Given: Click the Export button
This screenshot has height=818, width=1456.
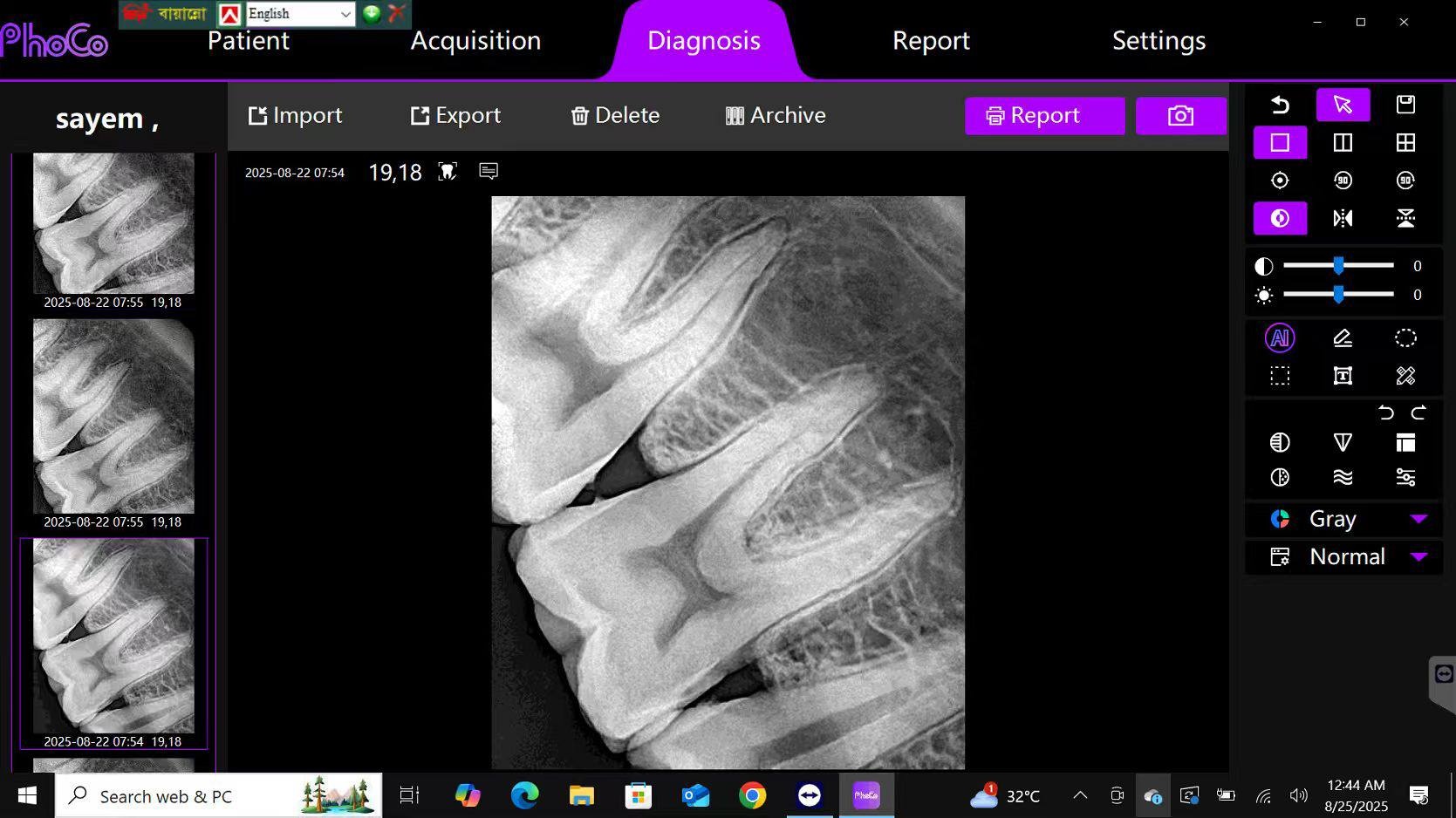Looking at the screenshot, I should click(x=455, y=115).
